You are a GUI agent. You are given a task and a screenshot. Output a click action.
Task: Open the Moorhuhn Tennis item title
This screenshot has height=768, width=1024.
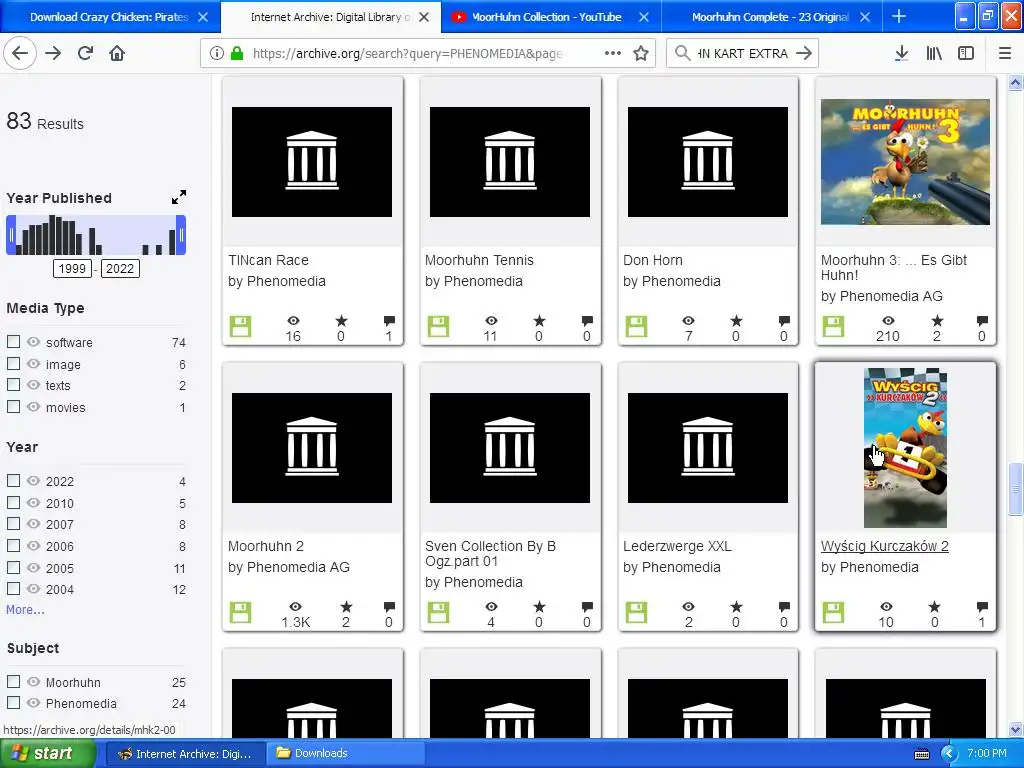point(479,260)
